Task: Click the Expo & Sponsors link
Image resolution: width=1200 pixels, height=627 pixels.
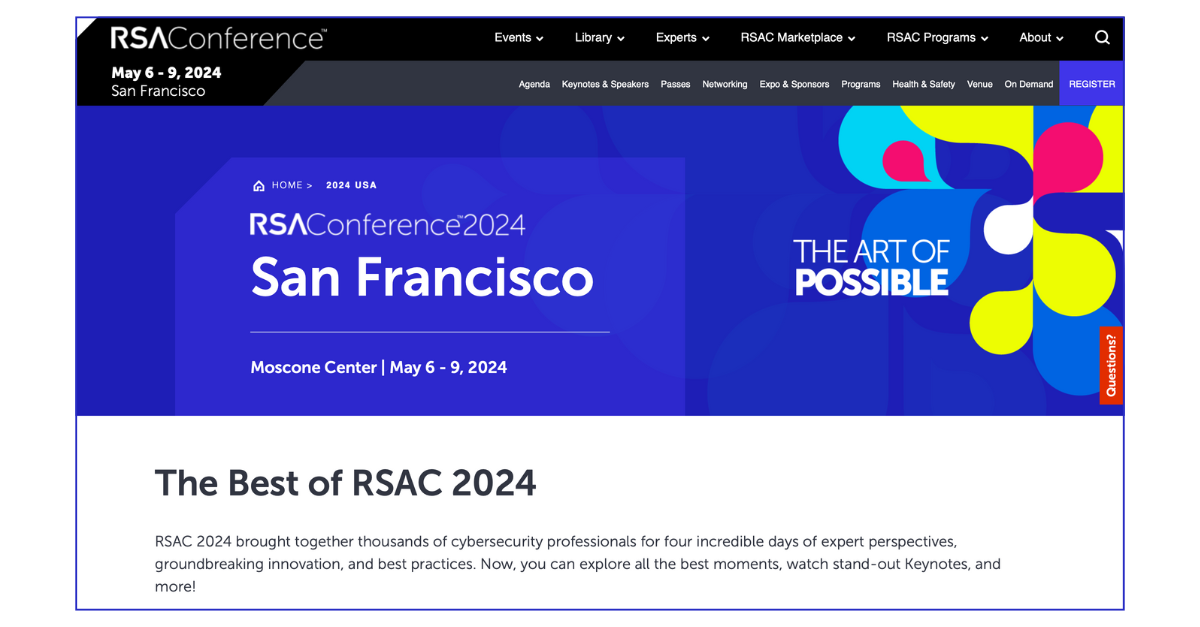Action: click(794, 84)
